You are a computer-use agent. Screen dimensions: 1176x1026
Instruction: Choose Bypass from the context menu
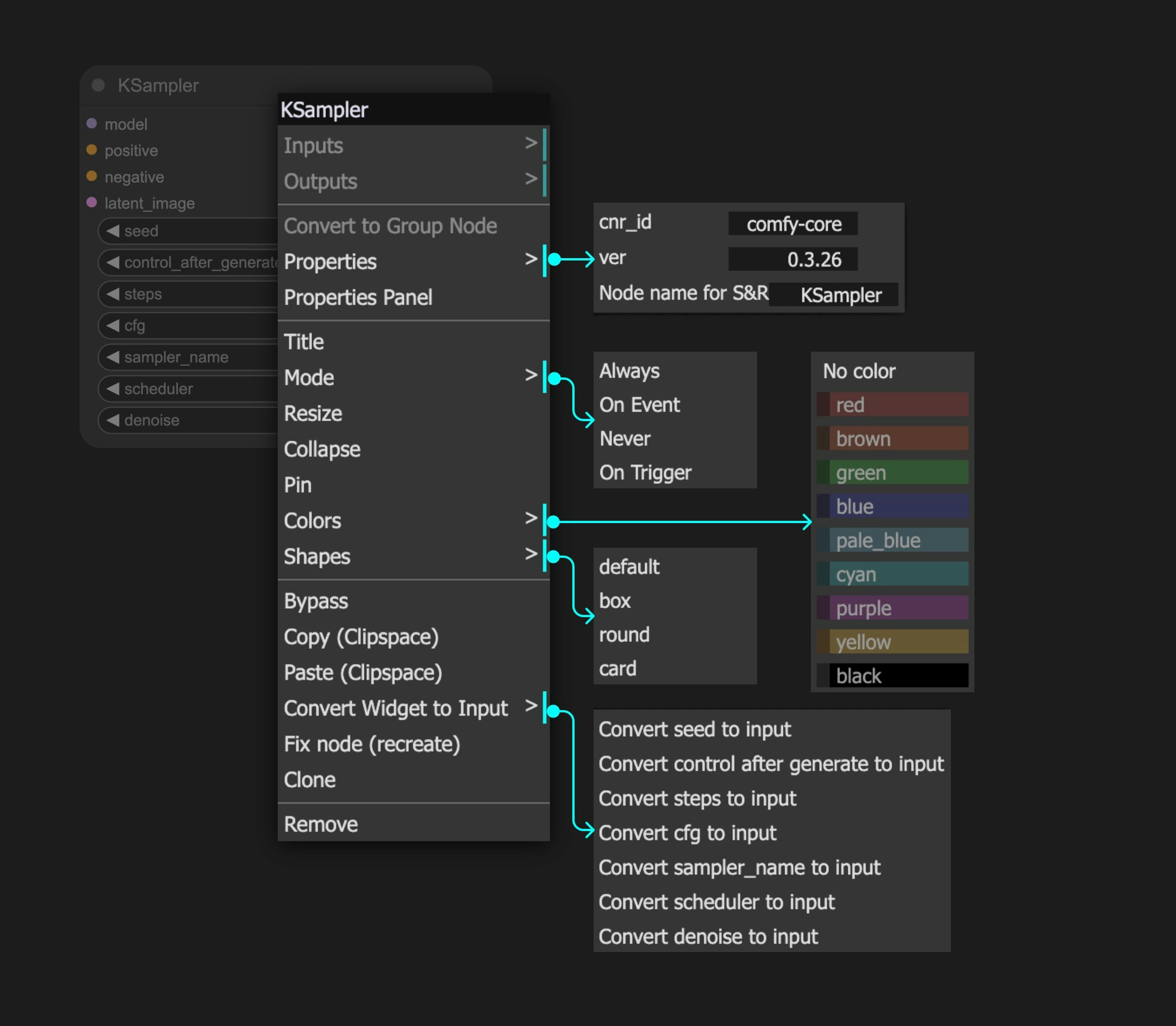[315, 600]
